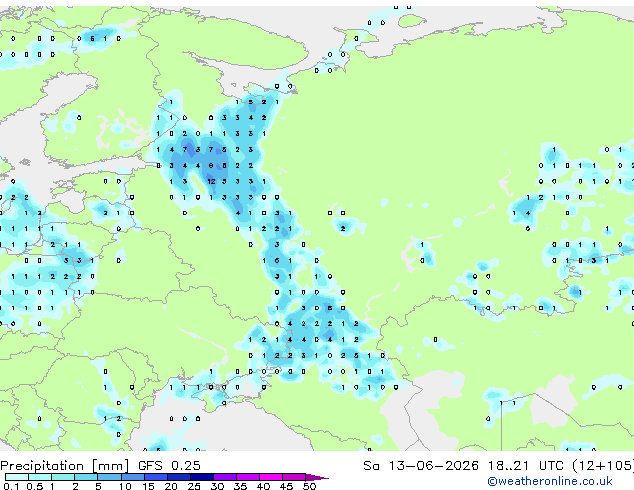Click the 20–25 mm legend color box
Viewport: 634px width, 490px height.
pos(179,477)
